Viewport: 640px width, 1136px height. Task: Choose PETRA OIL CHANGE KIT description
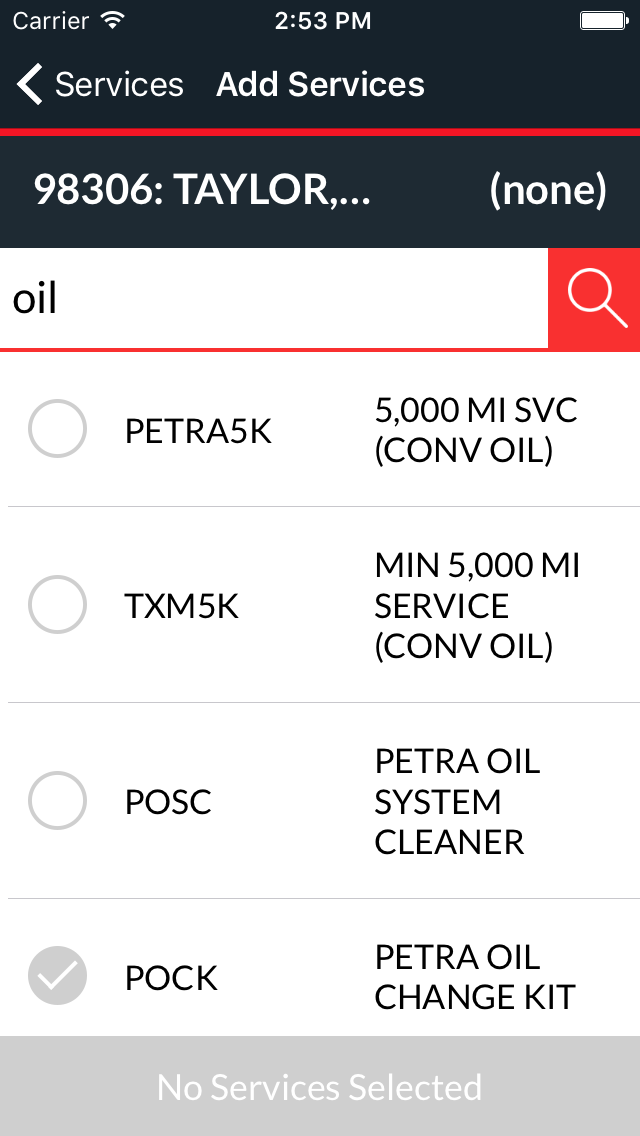[474, 976]
